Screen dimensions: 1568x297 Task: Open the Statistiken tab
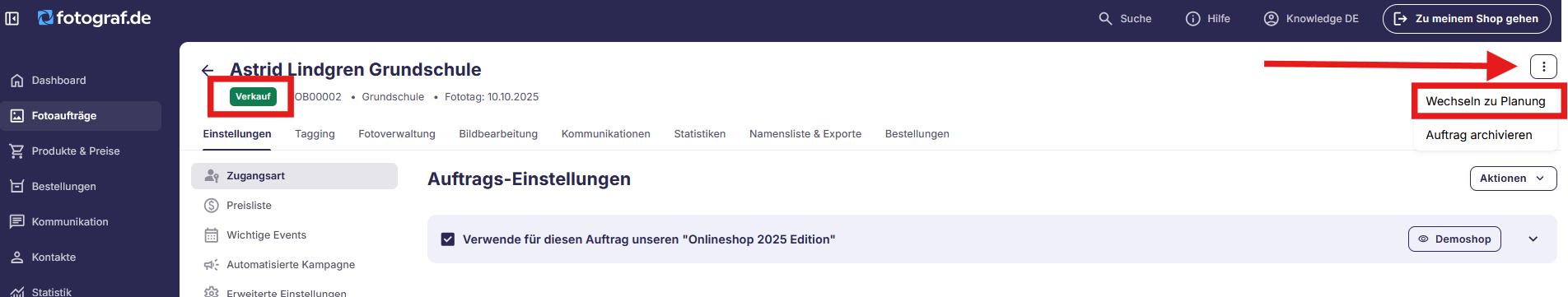(x=699, y=134)
